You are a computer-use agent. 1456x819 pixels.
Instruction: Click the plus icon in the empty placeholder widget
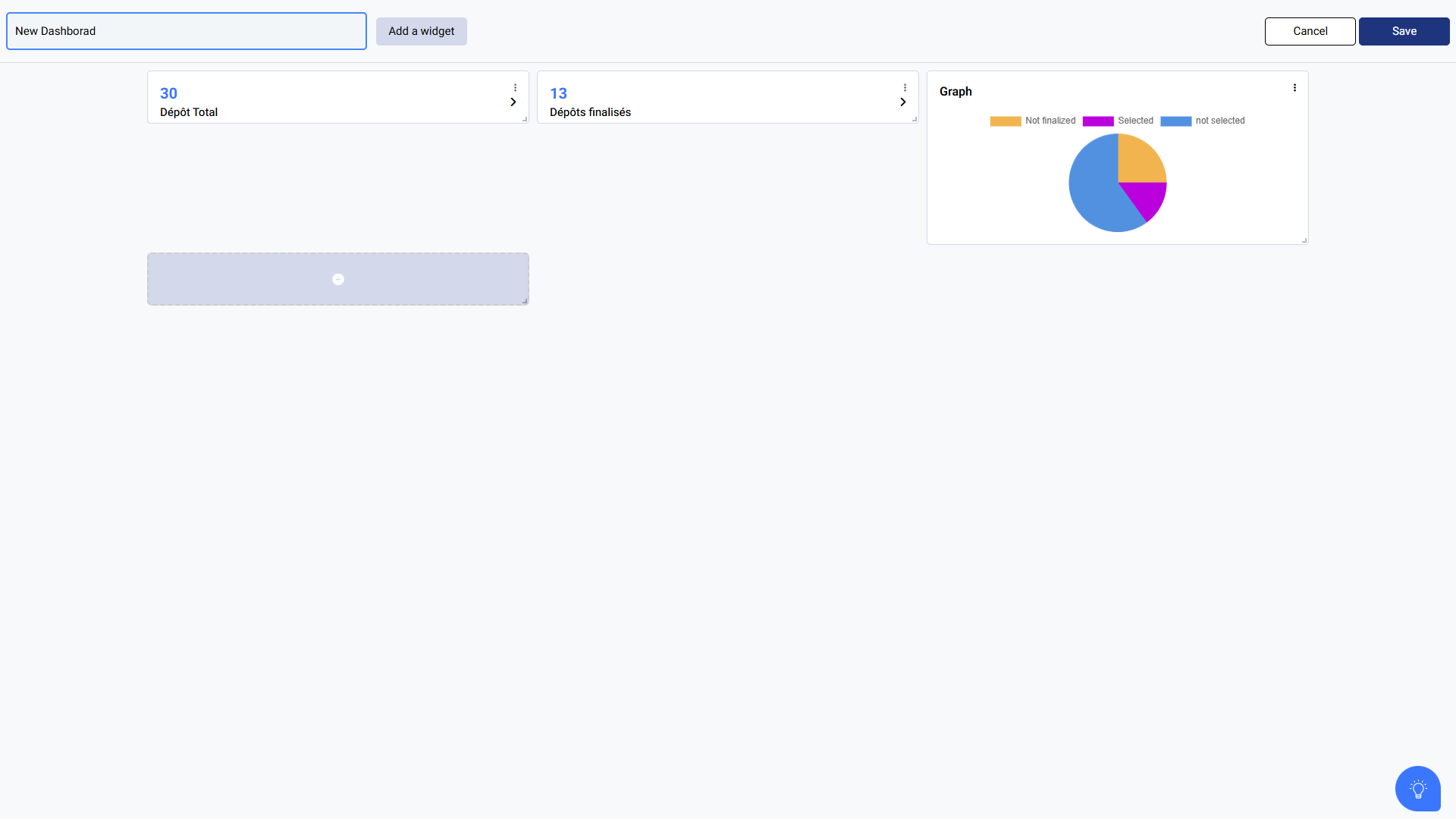point(338,280)
